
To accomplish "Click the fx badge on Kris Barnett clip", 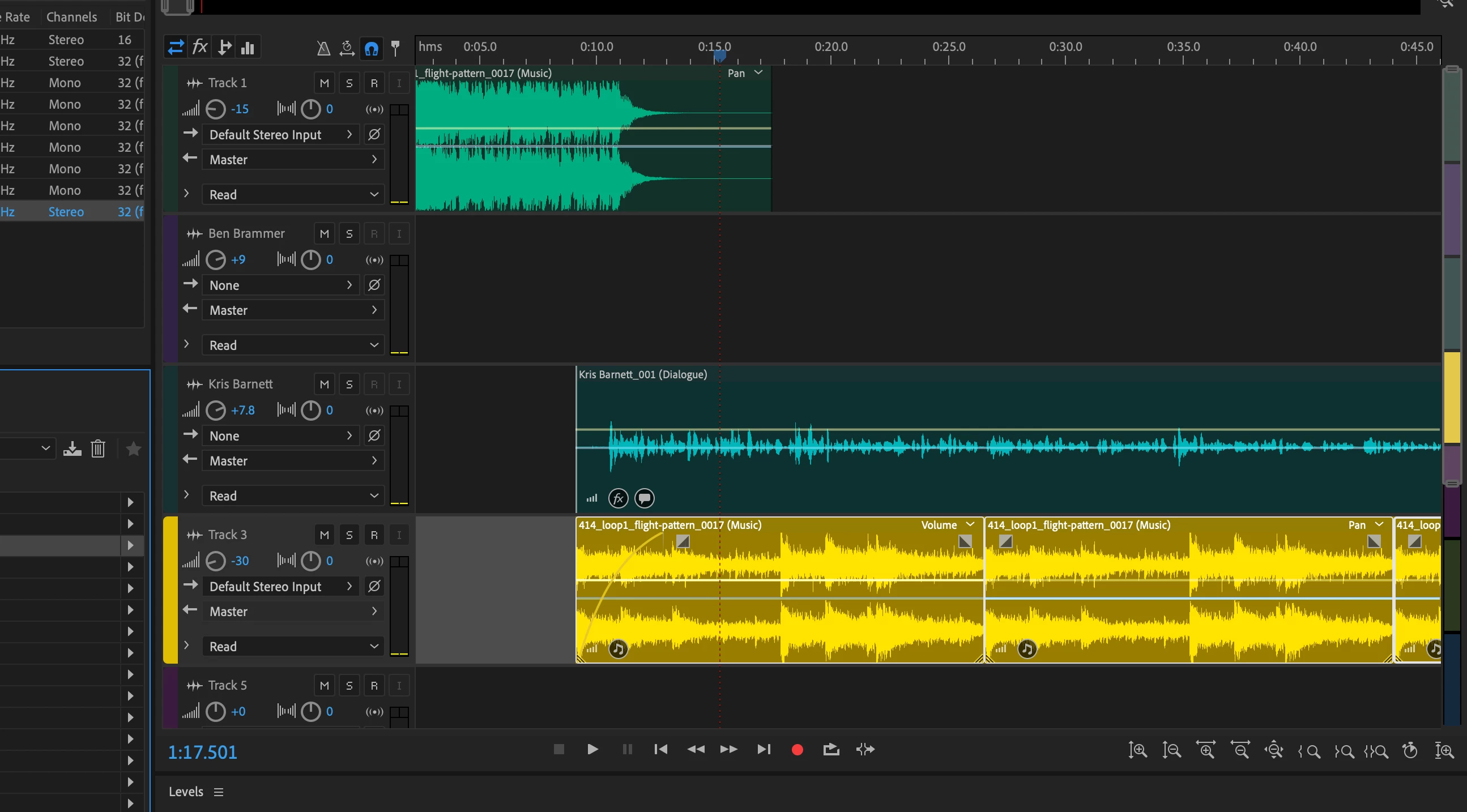I will (x=618, y=498).
